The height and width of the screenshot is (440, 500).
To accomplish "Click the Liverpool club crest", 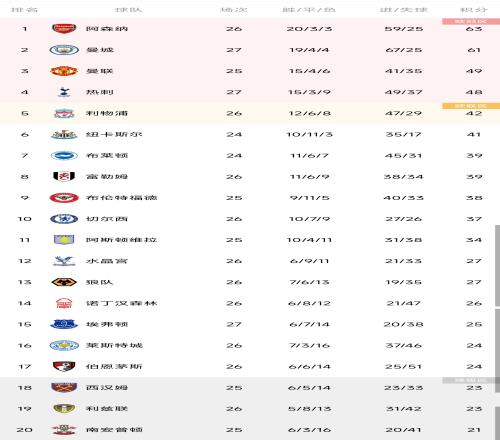I will point(64,113).
